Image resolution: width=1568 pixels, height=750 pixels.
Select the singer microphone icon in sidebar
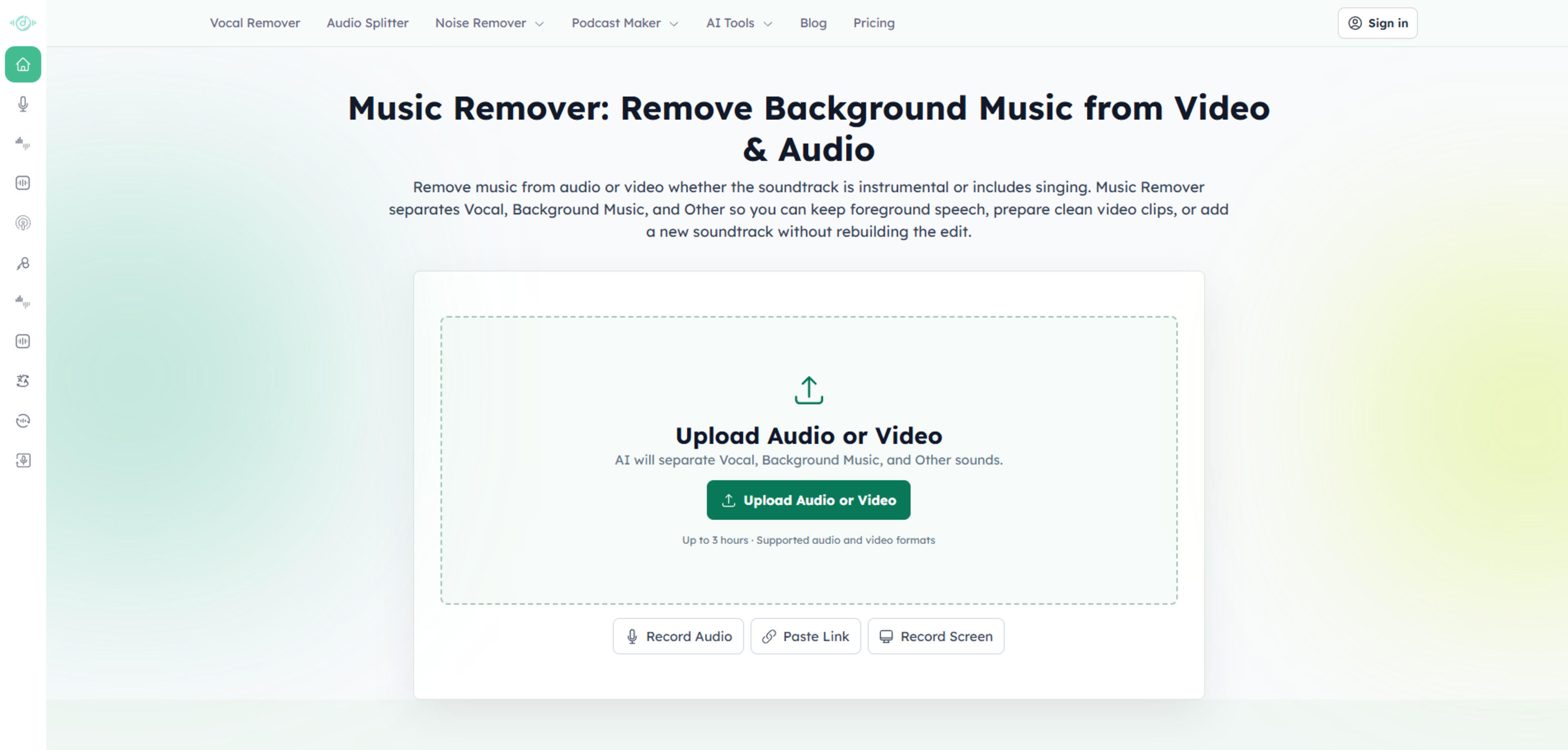pos(23,263)
